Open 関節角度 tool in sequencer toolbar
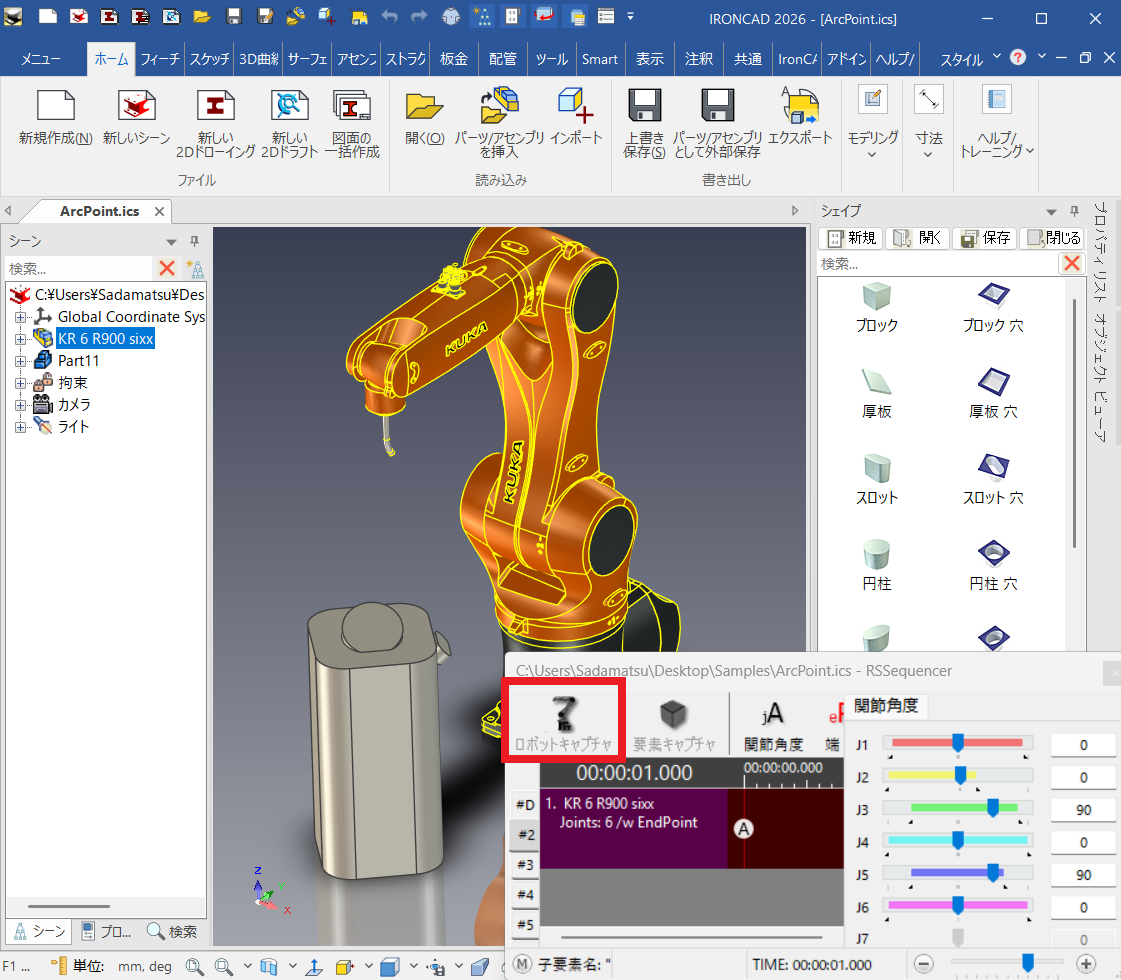This screenshot has width=1121, height=980. pyautogui.click(x=774, y=724)
